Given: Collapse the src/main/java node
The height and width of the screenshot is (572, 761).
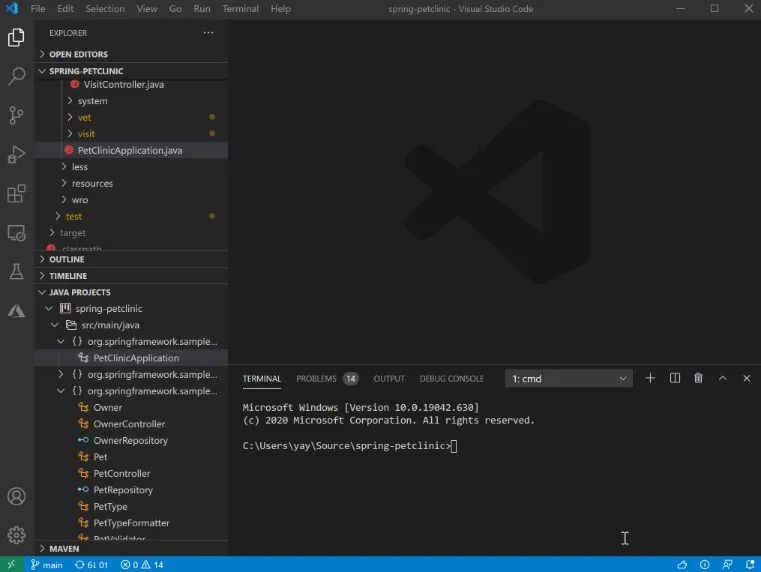Looking at the screenshot, I should (x=131, y=325).
